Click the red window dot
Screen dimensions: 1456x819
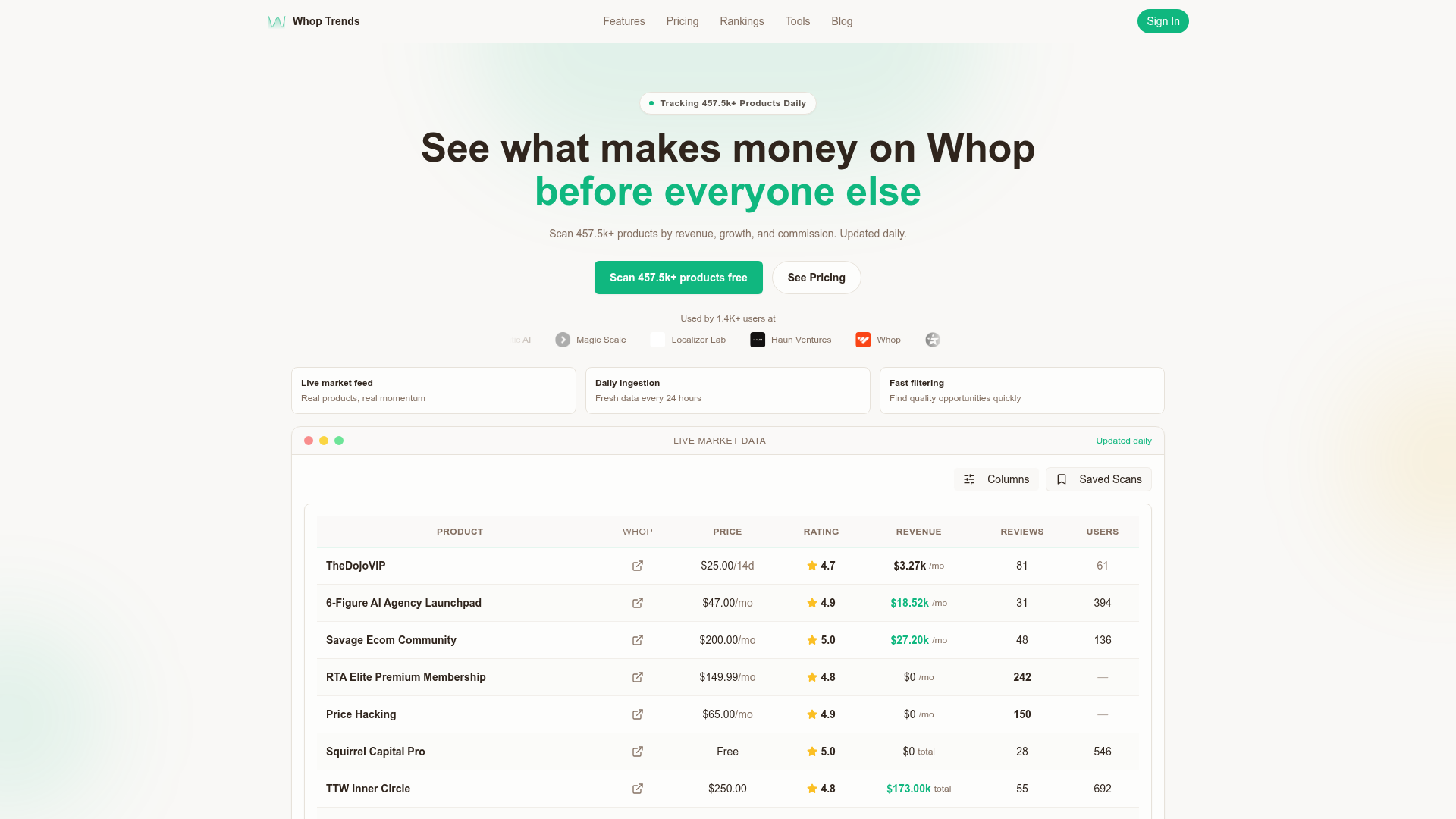click(309, 441)
